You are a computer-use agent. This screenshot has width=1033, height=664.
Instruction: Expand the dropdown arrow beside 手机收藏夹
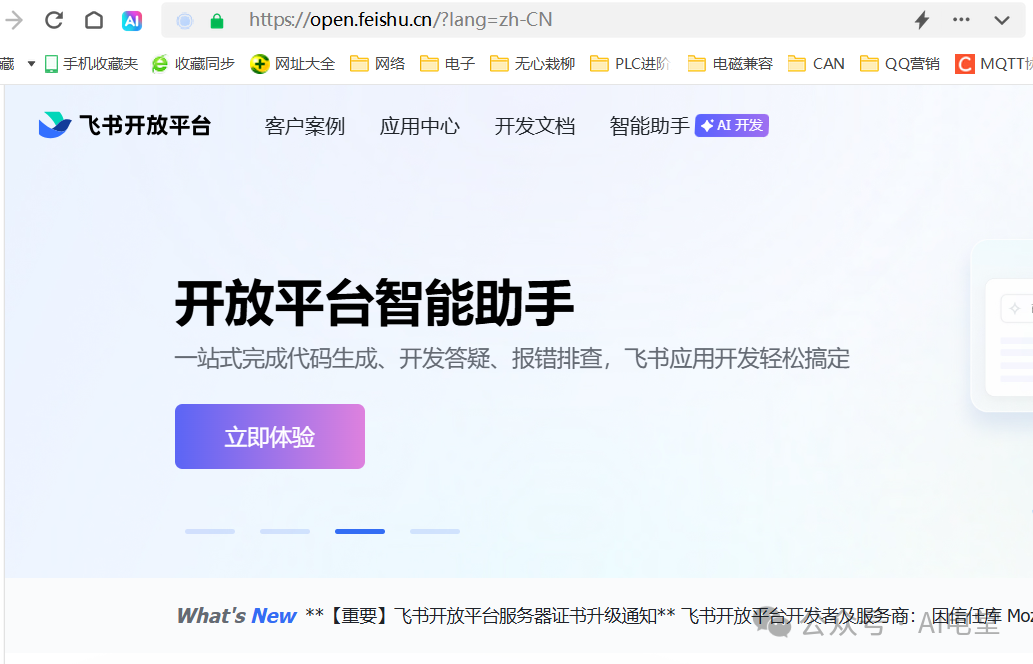point(30,63)
